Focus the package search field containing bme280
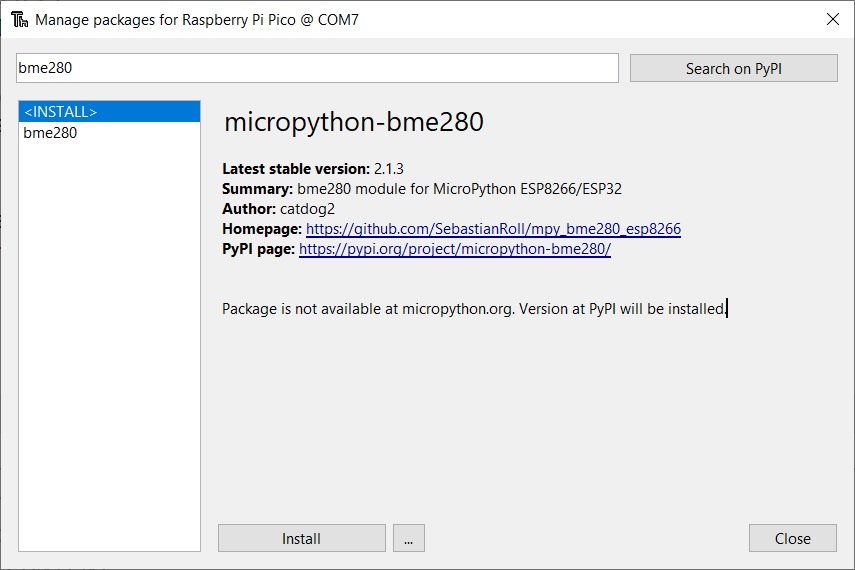Viewport: 855px width, 570px height. (x=317, y=68)
